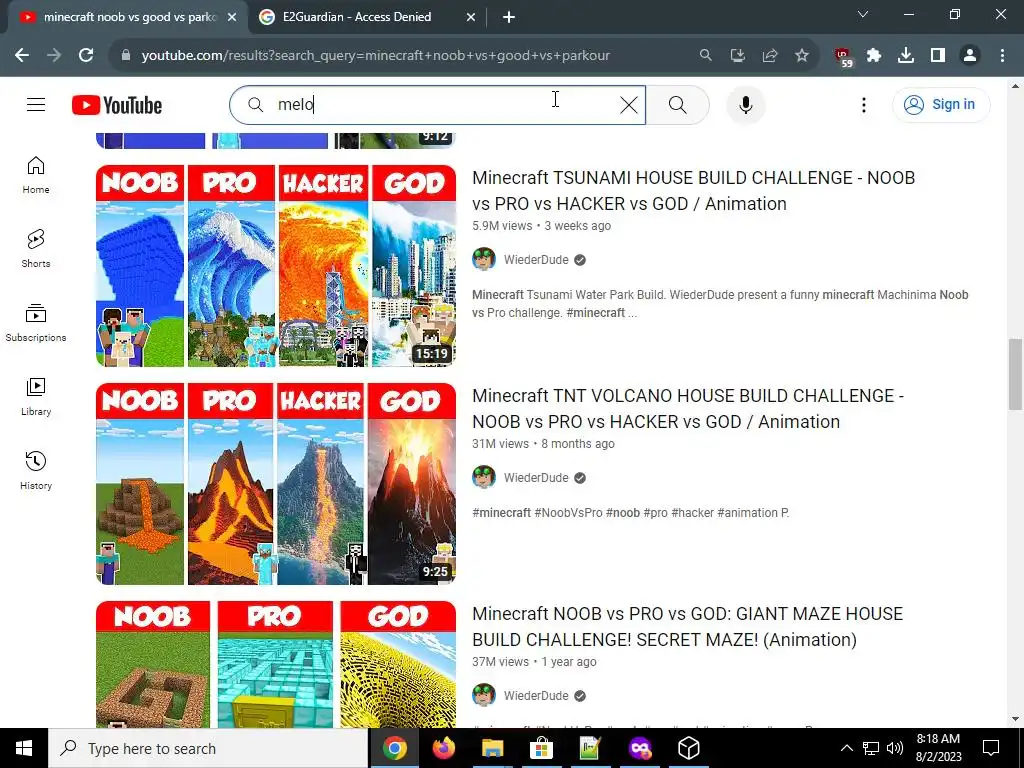The image size is (1024, 768).
Task: Click the Sign in button
Action: pyautogui.click(x=940, y=104)
